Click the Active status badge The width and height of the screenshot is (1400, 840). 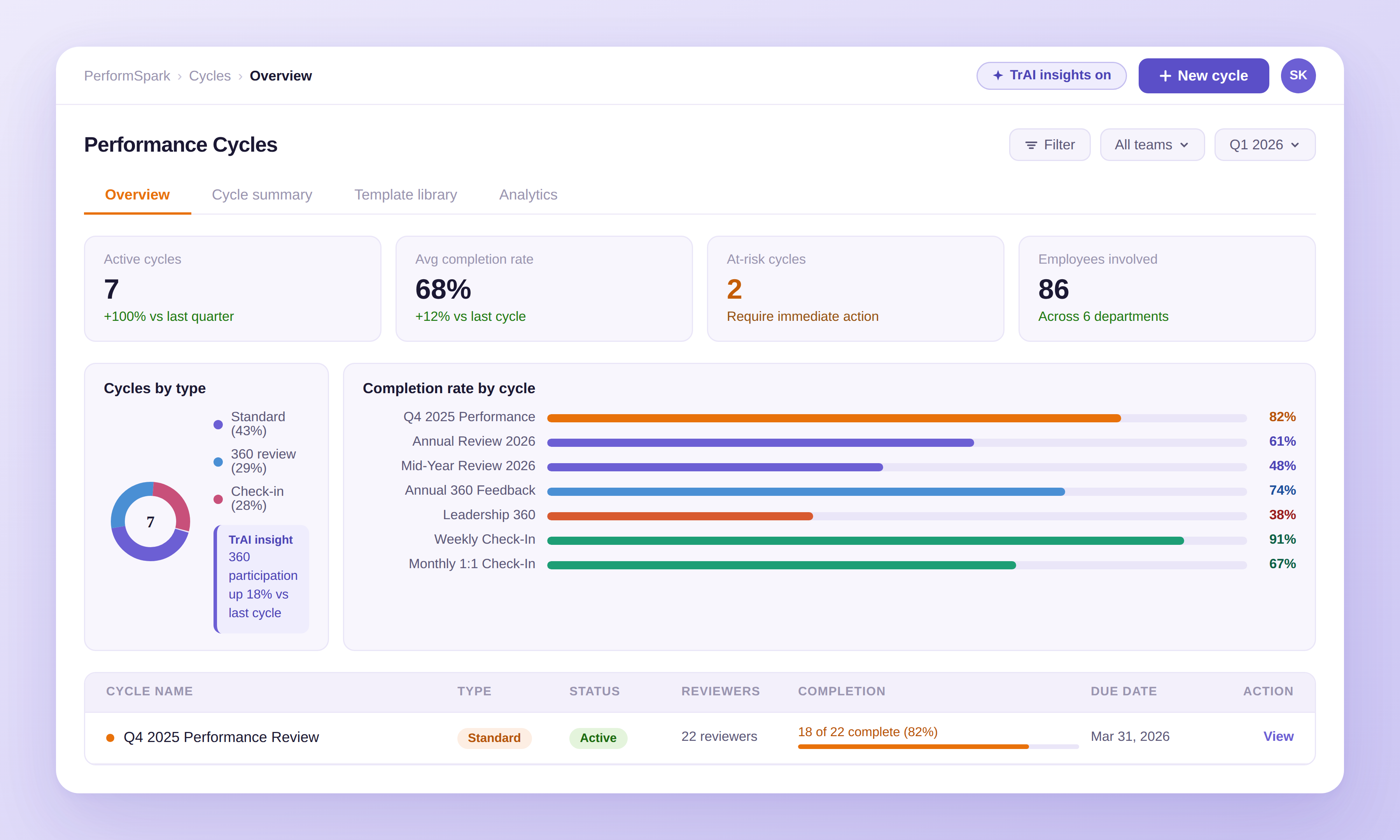coord(598,738)
